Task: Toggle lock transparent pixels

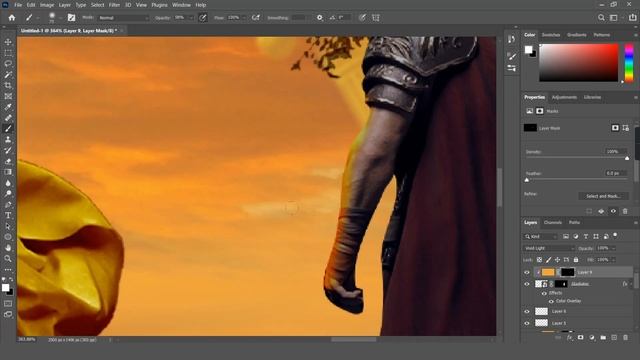Action: point(539,260)
